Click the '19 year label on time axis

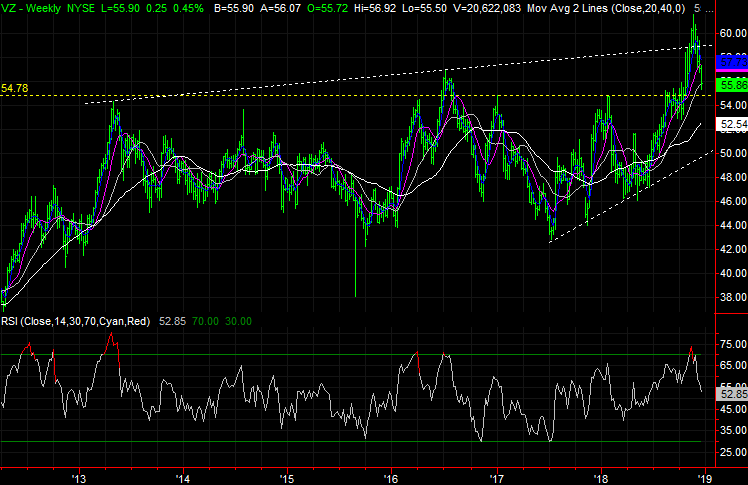pyautogui.click(x=705, y=478)
